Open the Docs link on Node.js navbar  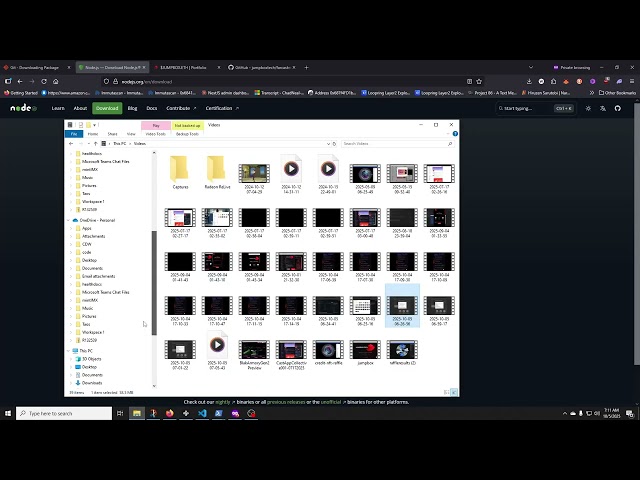(152, 108)
